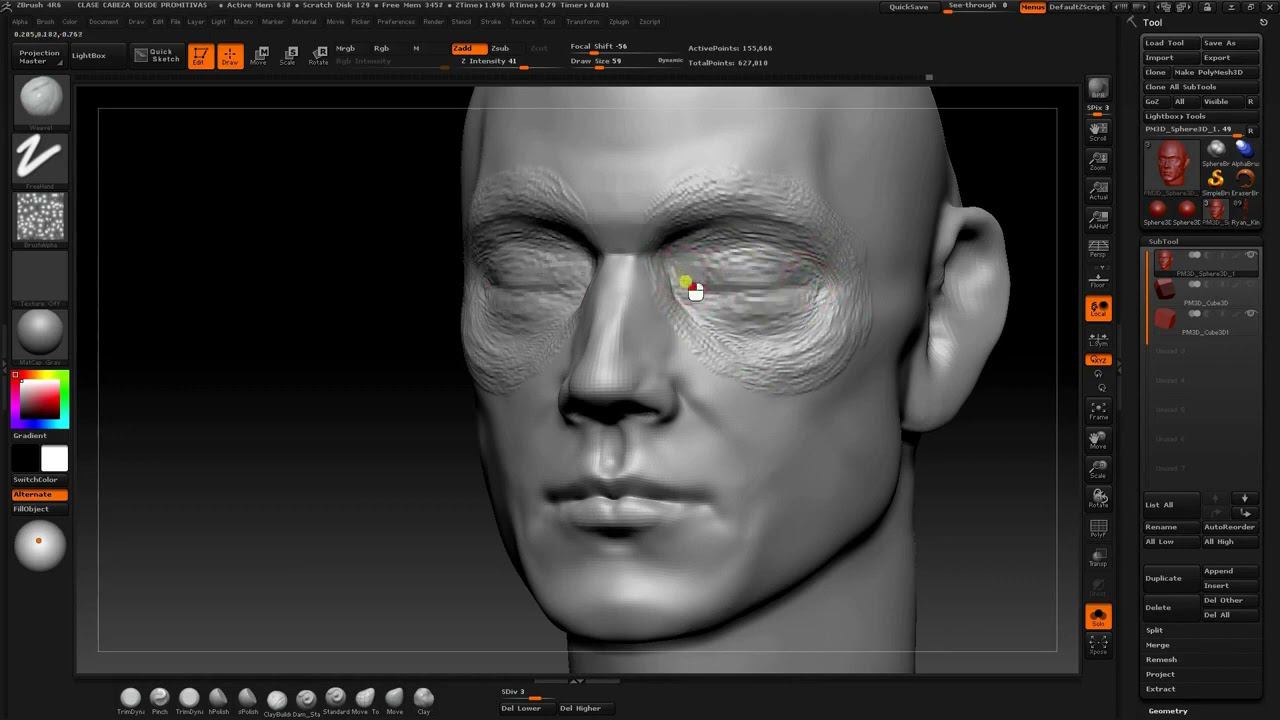Screen dimensions: 1280x720
Task: Click the PolyF wireframe display icon
Action: [x=1098, y=528]
